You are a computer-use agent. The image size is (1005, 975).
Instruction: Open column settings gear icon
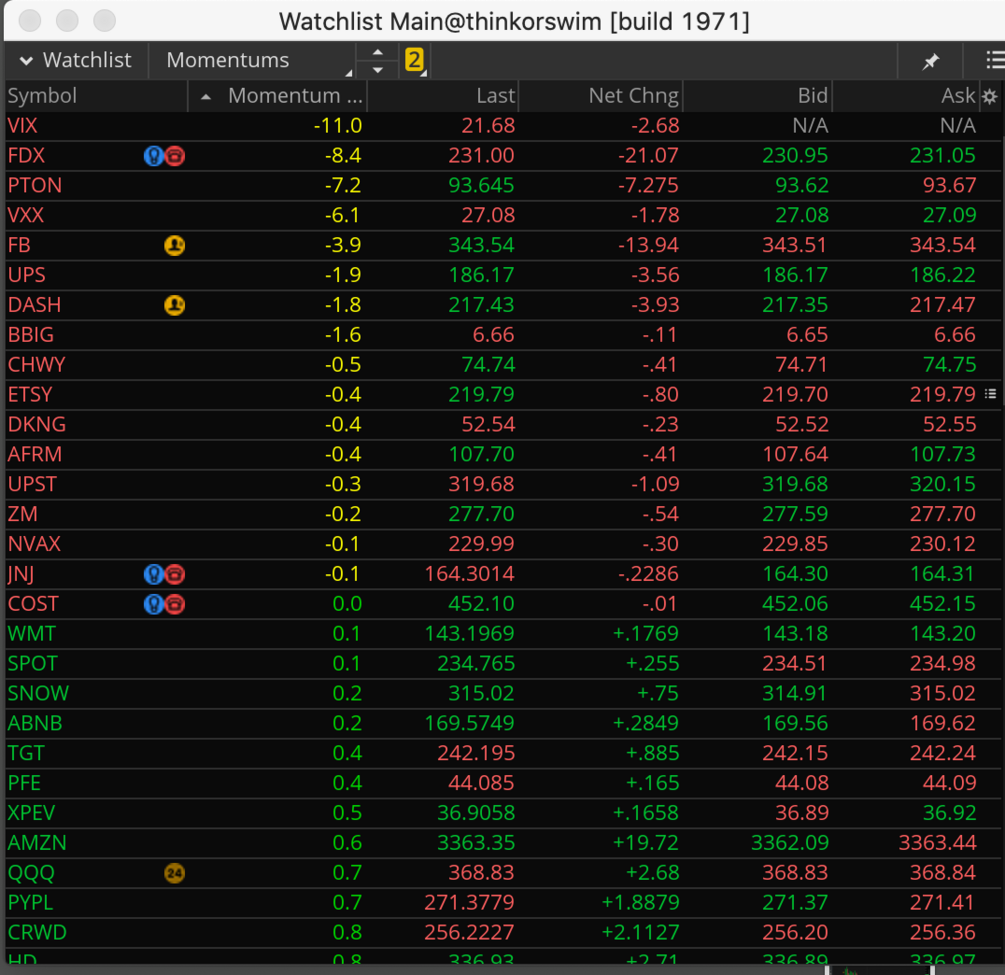pyautogui.click(x=990, y=97)
